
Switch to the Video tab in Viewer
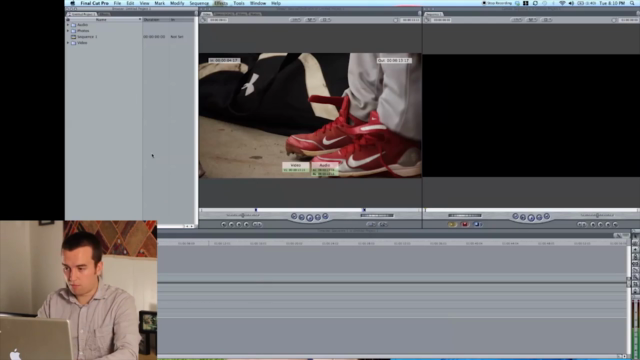pos(207,14)
